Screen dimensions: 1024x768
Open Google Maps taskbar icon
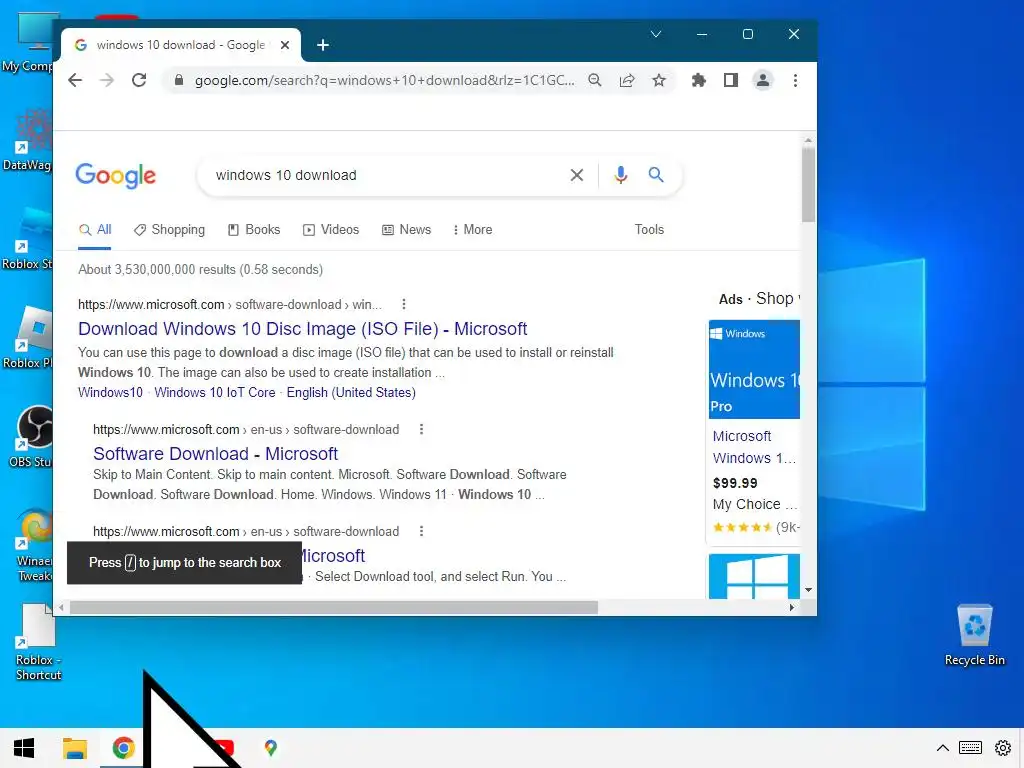271,748
